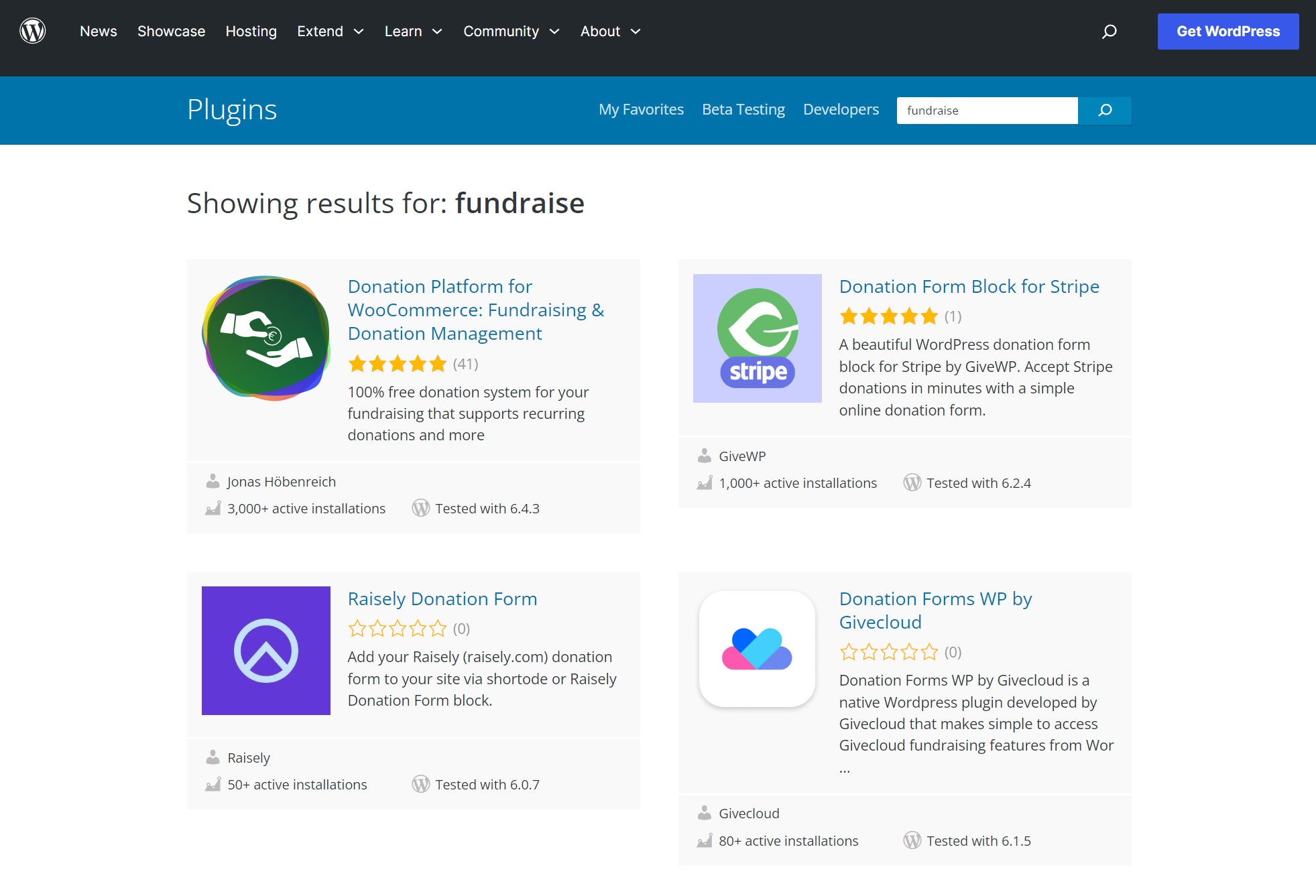
Task: Expand the Extend menu
Action: tap(331, 31)
